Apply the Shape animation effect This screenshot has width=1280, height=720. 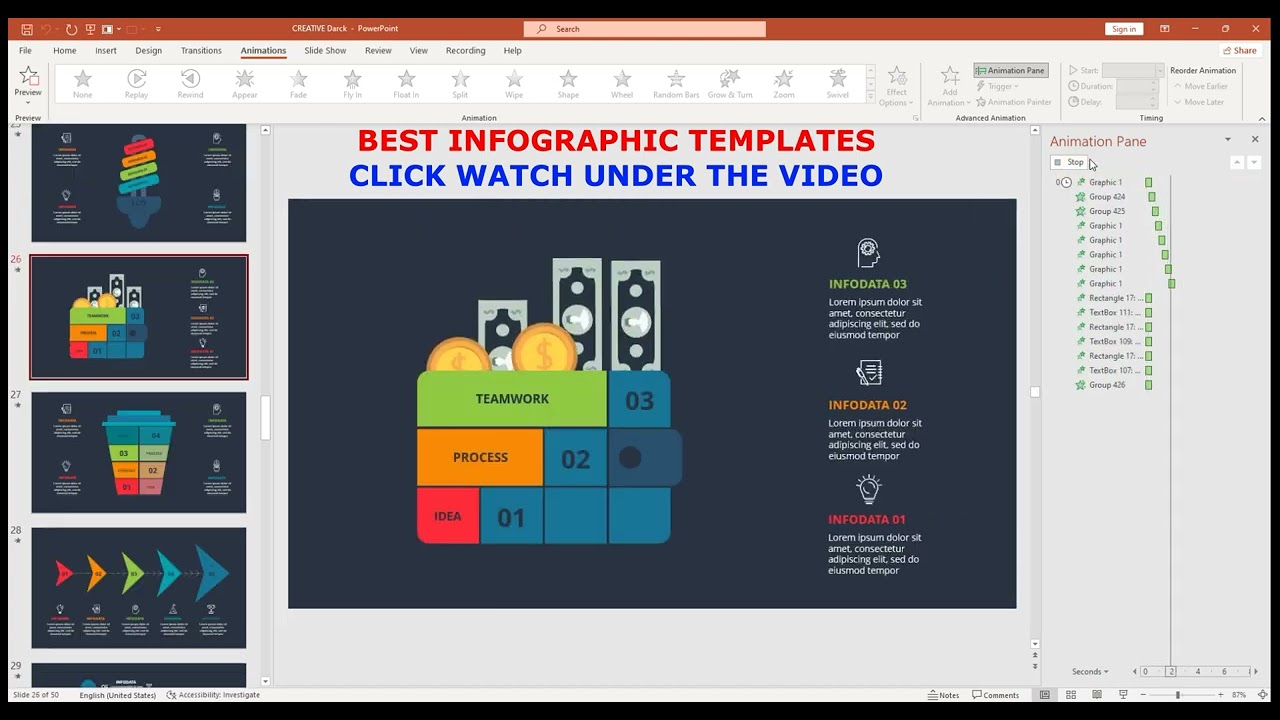tap(568, 84)
